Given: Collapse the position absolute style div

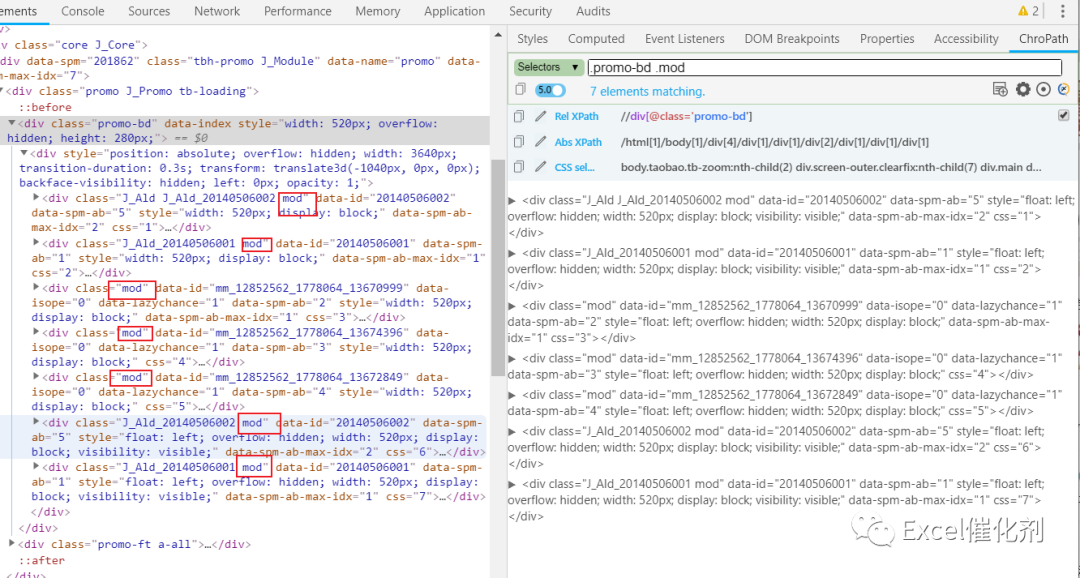Looking at the screenshot, I should tap(24, 154).
